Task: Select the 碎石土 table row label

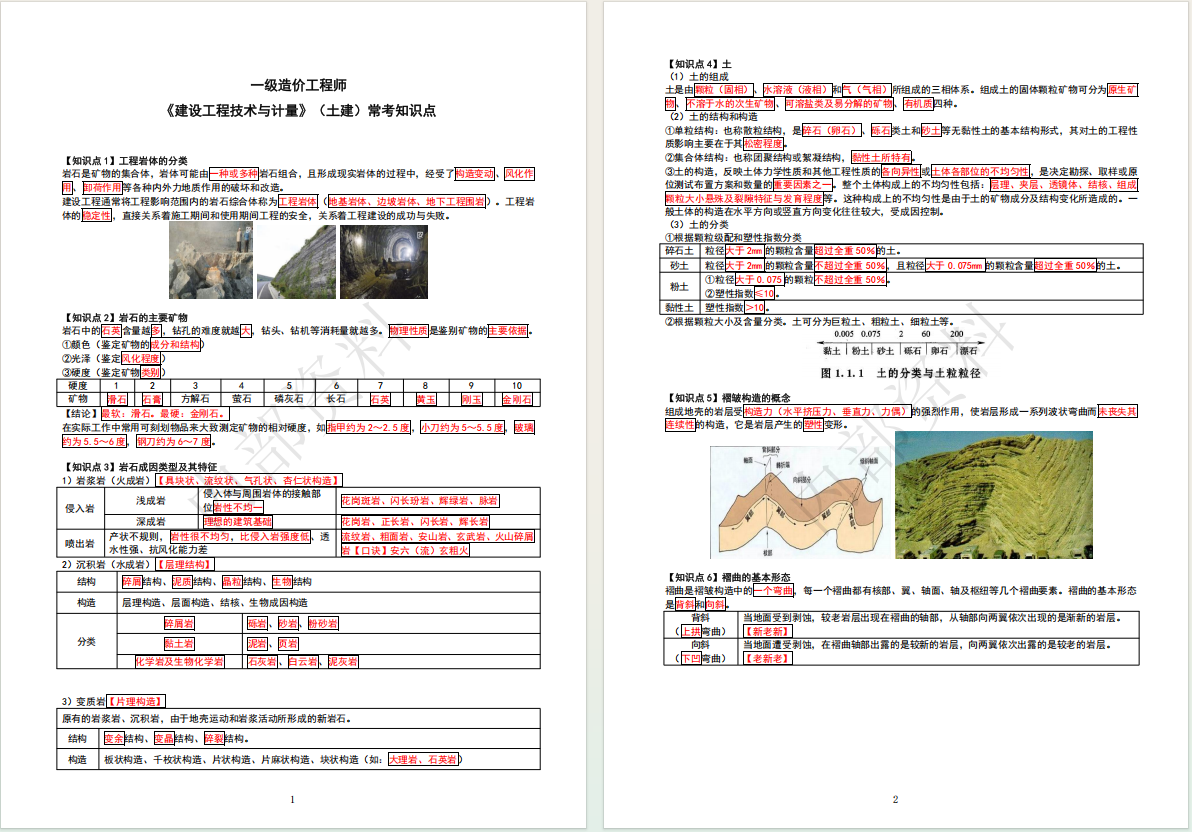Action: click(x=680, y=251)
